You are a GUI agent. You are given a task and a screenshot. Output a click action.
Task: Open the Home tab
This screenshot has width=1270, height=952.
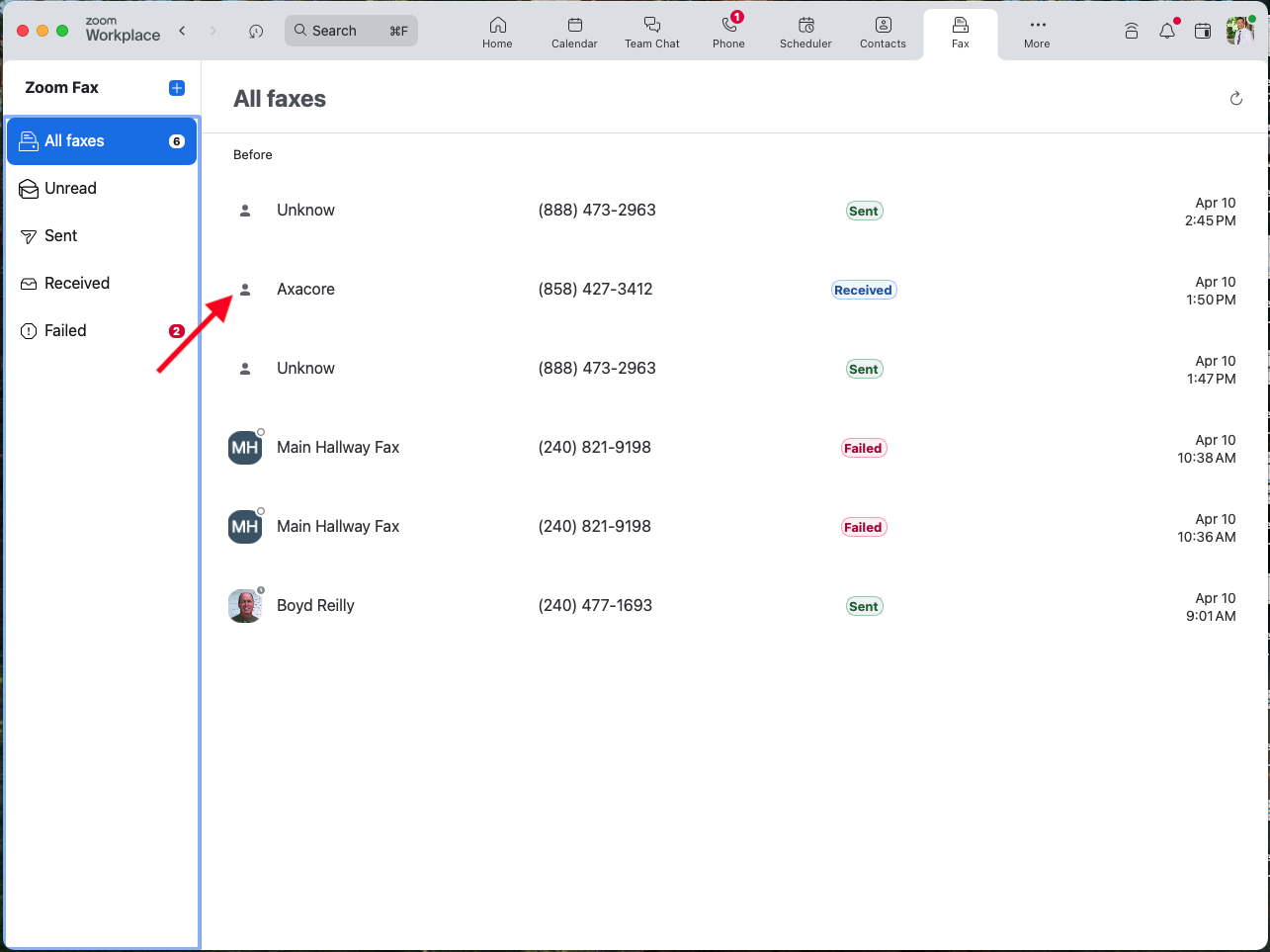click(x=497, y=33)
